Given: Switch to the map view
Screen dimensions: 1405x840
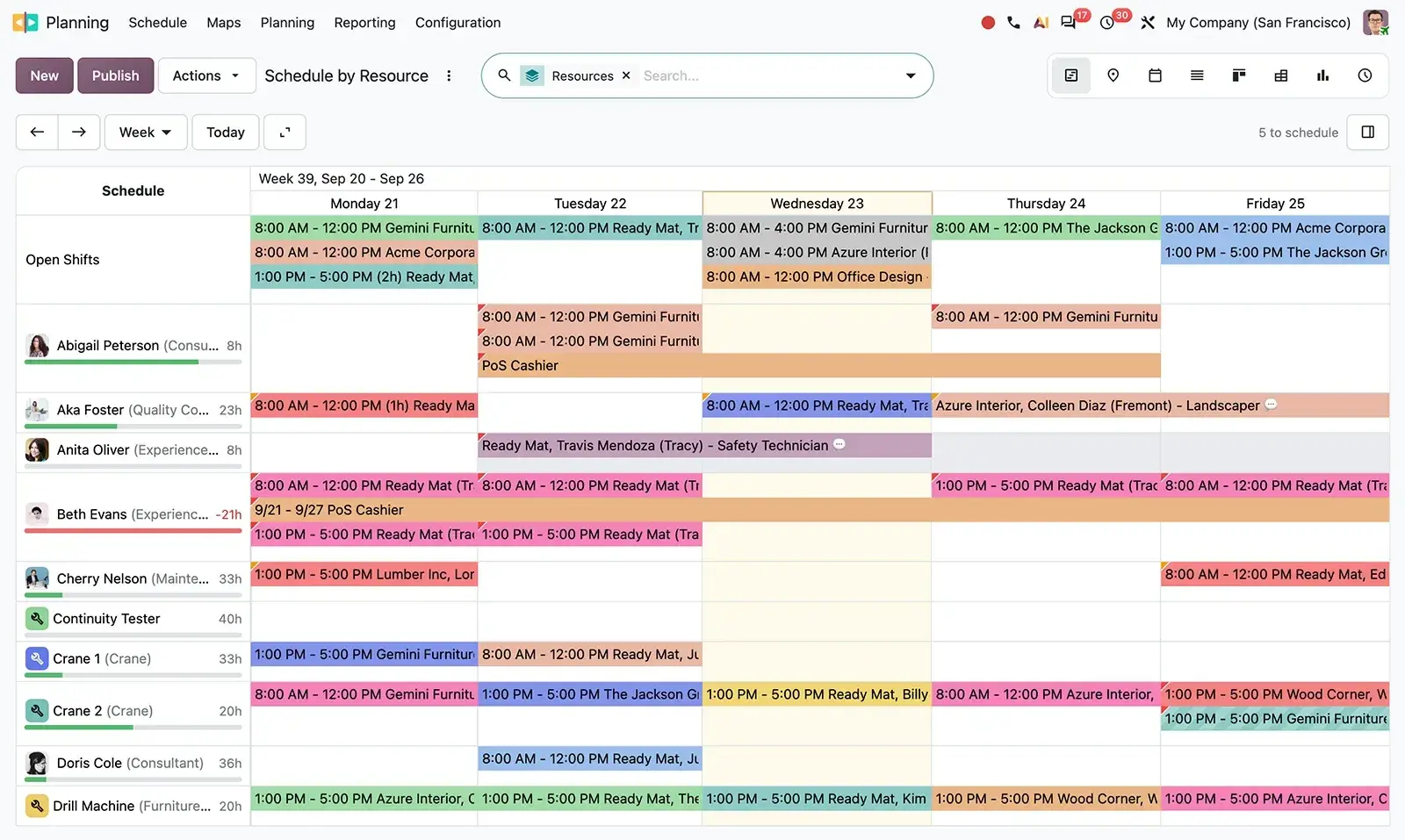Looking at the screenshot, I should [x=1113, y=75].
